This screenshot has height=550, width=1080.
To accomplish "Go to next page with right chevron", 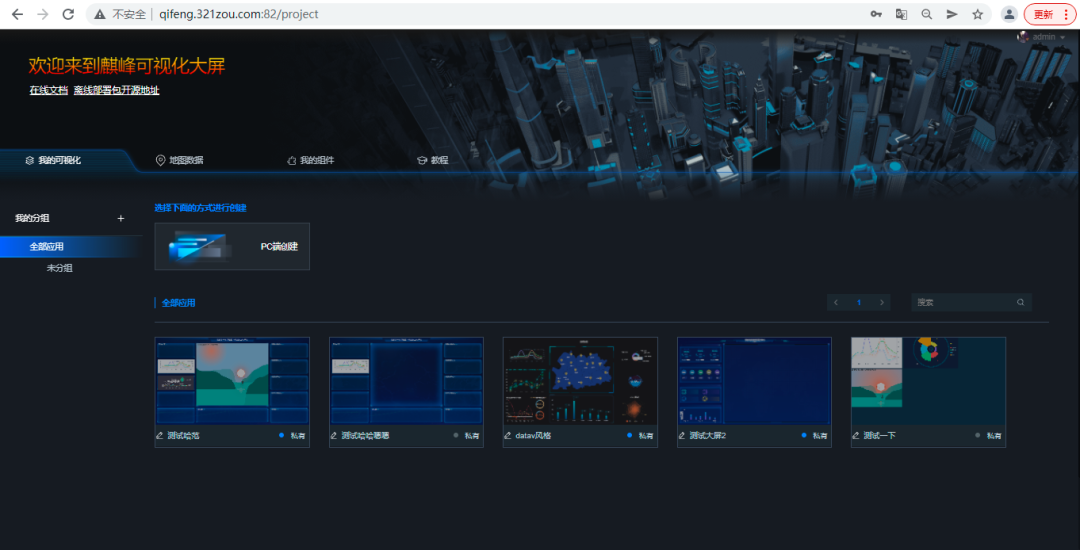I will point(881,302).
